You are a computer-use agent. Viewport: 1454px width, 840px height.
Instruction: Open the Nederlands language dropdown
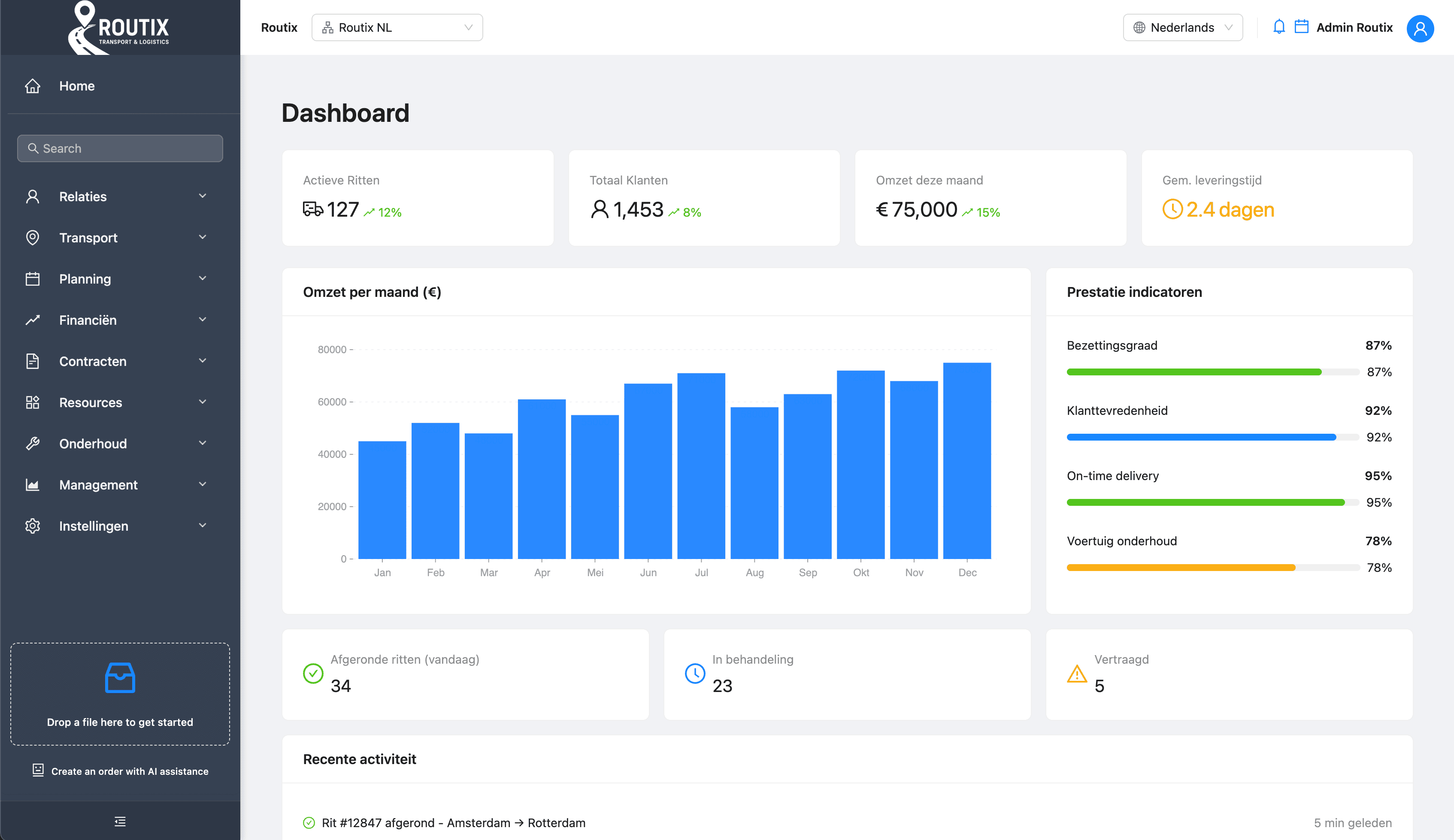point(1182,27)
